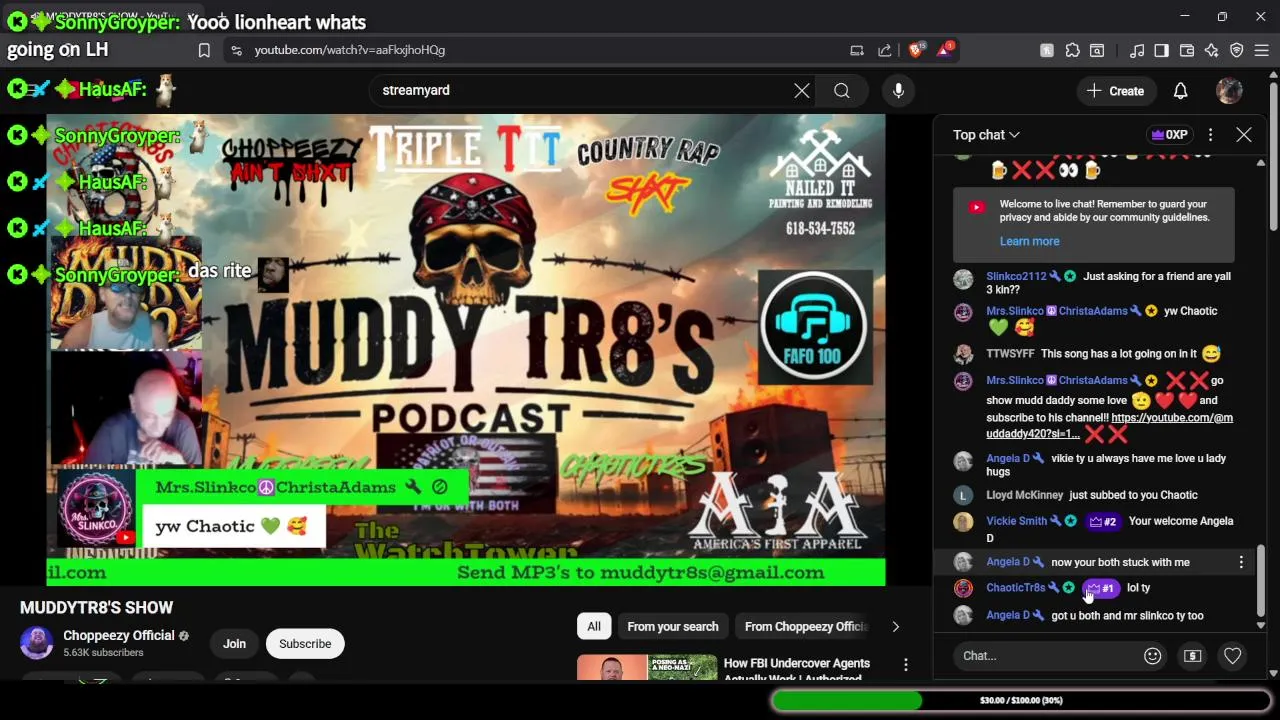Image resolution: width=1280 pixels, height=720 pixels.
Task: Open YouTube notifications bell
Action: pyautogui.click(x=1180, y=91)
